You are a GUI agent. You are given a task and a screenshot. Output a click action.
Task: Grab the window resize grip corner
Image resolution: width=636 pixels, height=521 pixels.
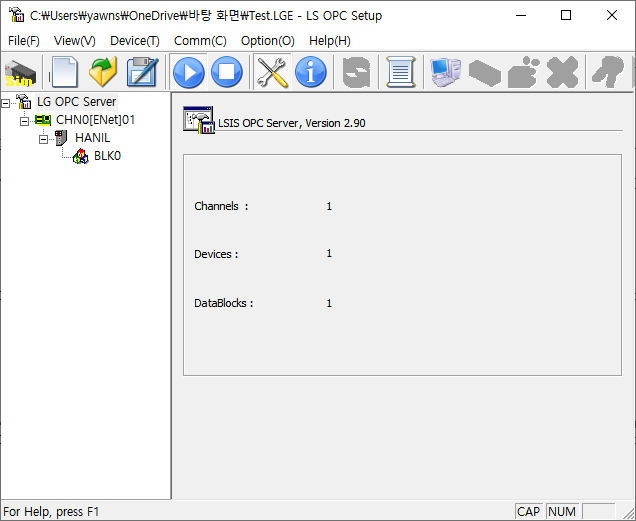[x=628, y=513]
